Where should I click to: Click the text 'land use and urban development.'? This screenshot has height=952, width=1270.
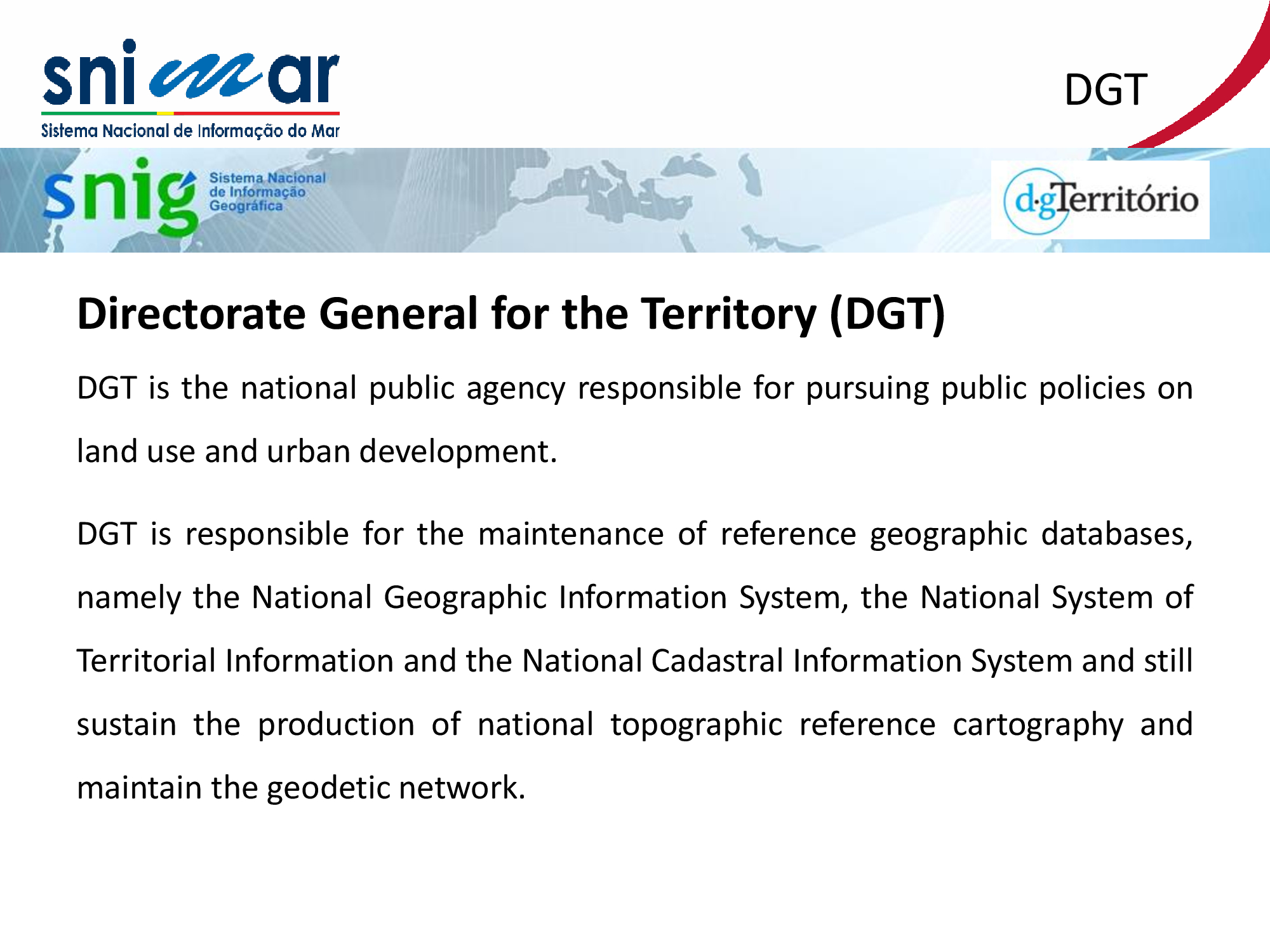[x=317, y=451]
